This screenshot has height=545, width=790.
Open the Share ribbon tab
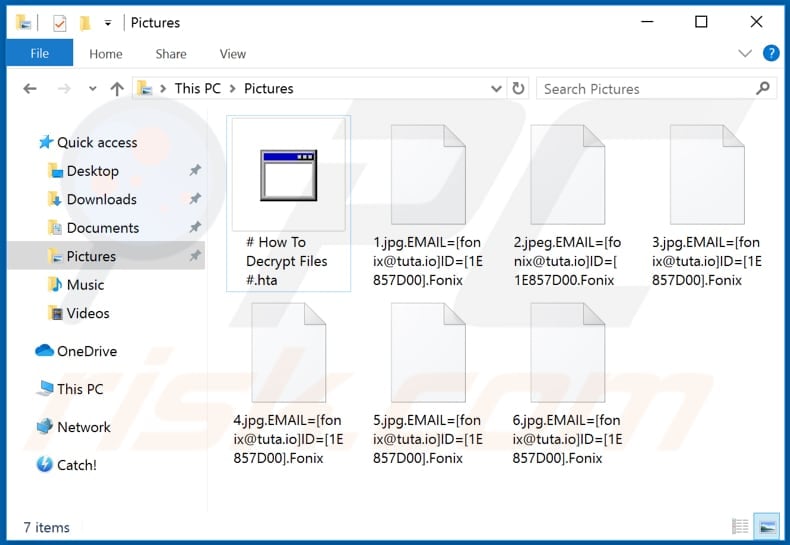coord(171,54)
